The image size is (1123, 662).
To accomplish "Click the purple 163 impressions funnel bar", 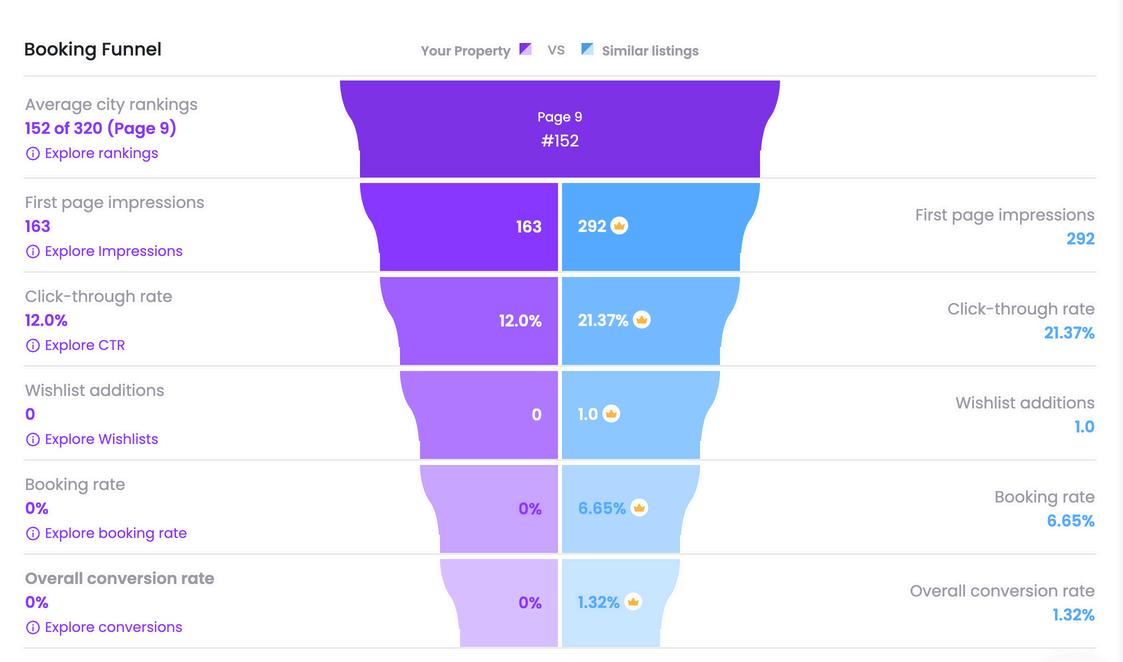I will 470,227.
